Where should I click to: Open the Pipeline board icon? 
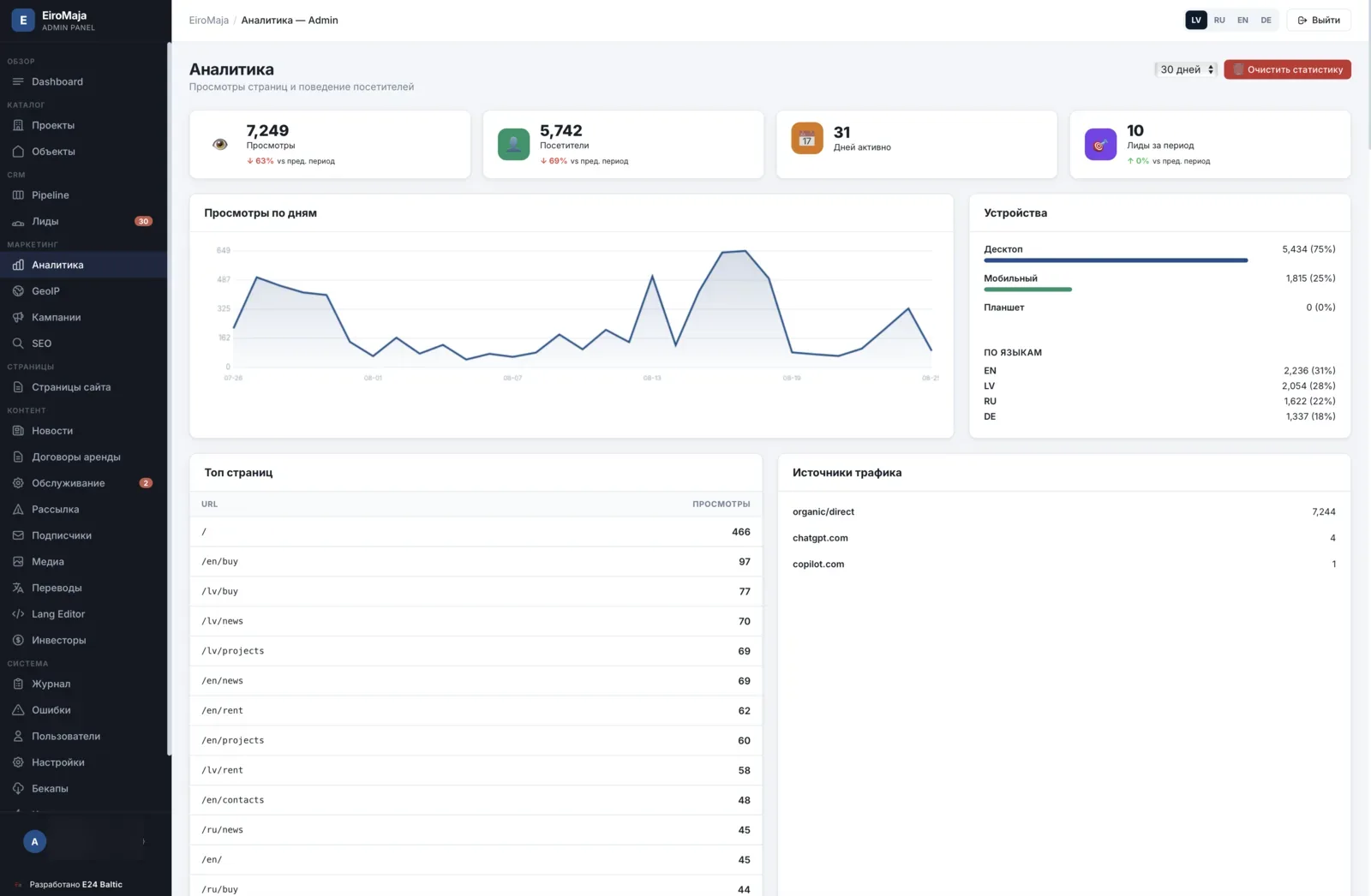point(18,195)
